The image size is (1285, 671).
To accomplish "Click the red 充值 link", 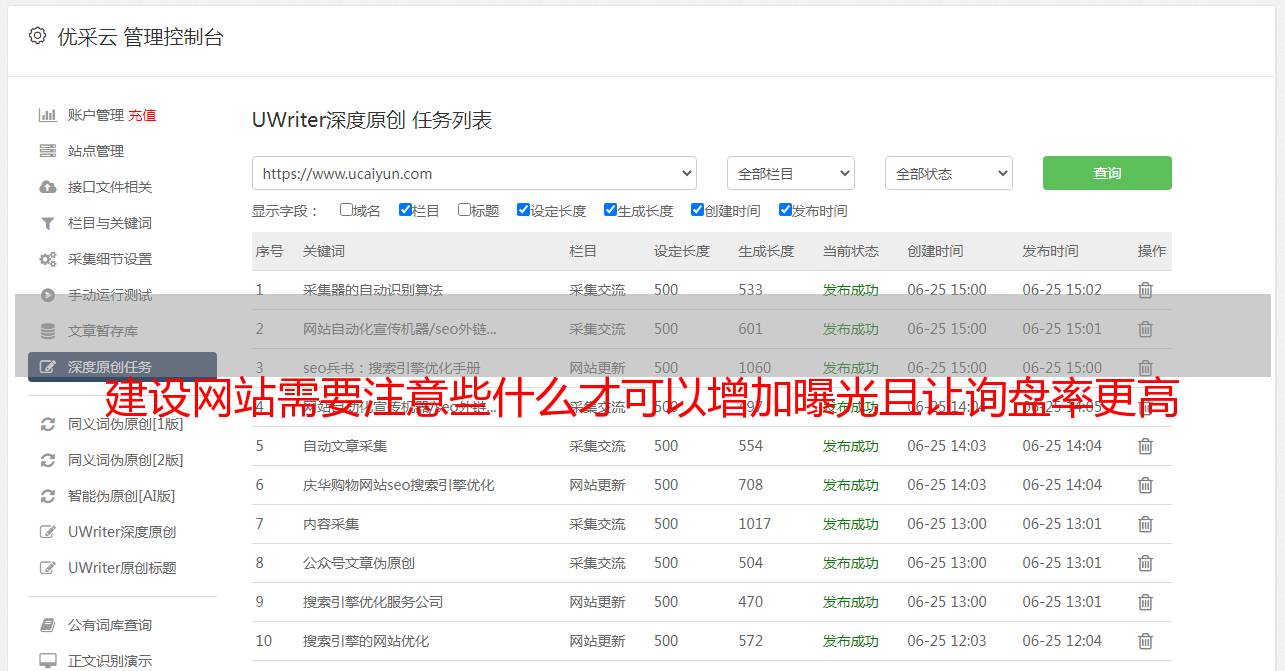I will 142,115.
